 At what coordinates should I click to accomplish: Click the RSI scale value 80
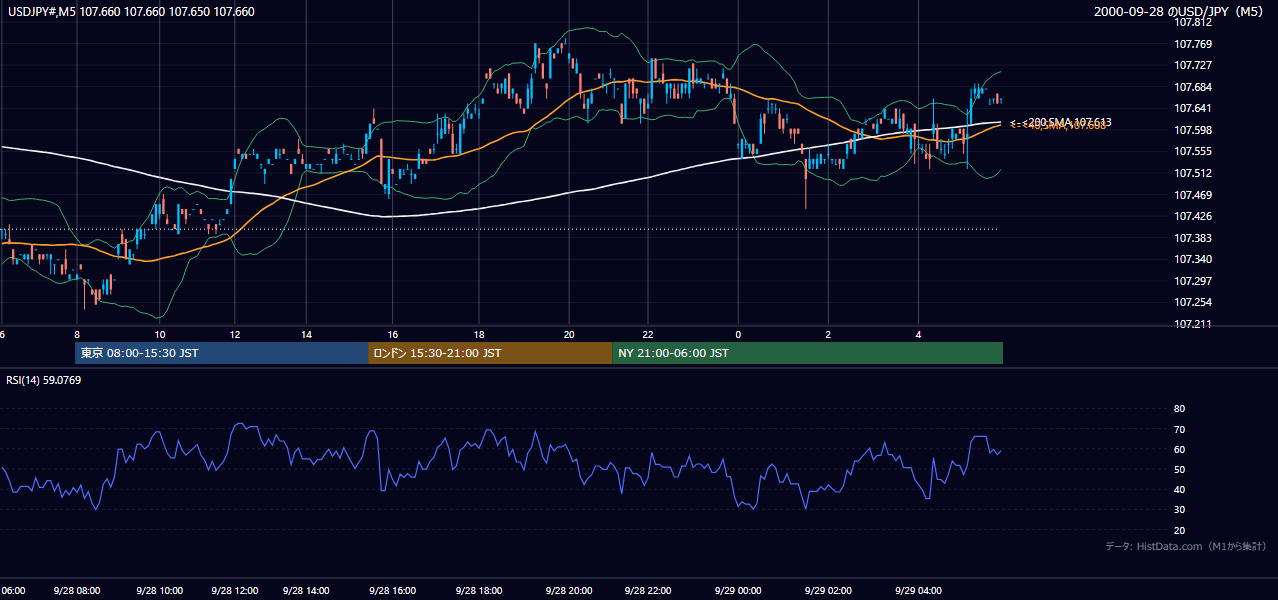(1179, 409)
